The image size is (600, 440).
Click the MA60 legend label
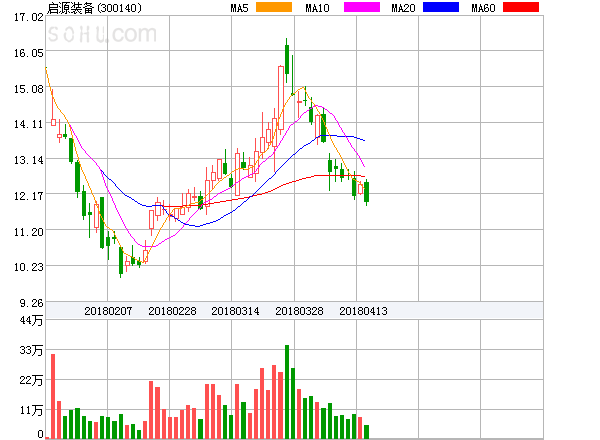coord(483,8)
